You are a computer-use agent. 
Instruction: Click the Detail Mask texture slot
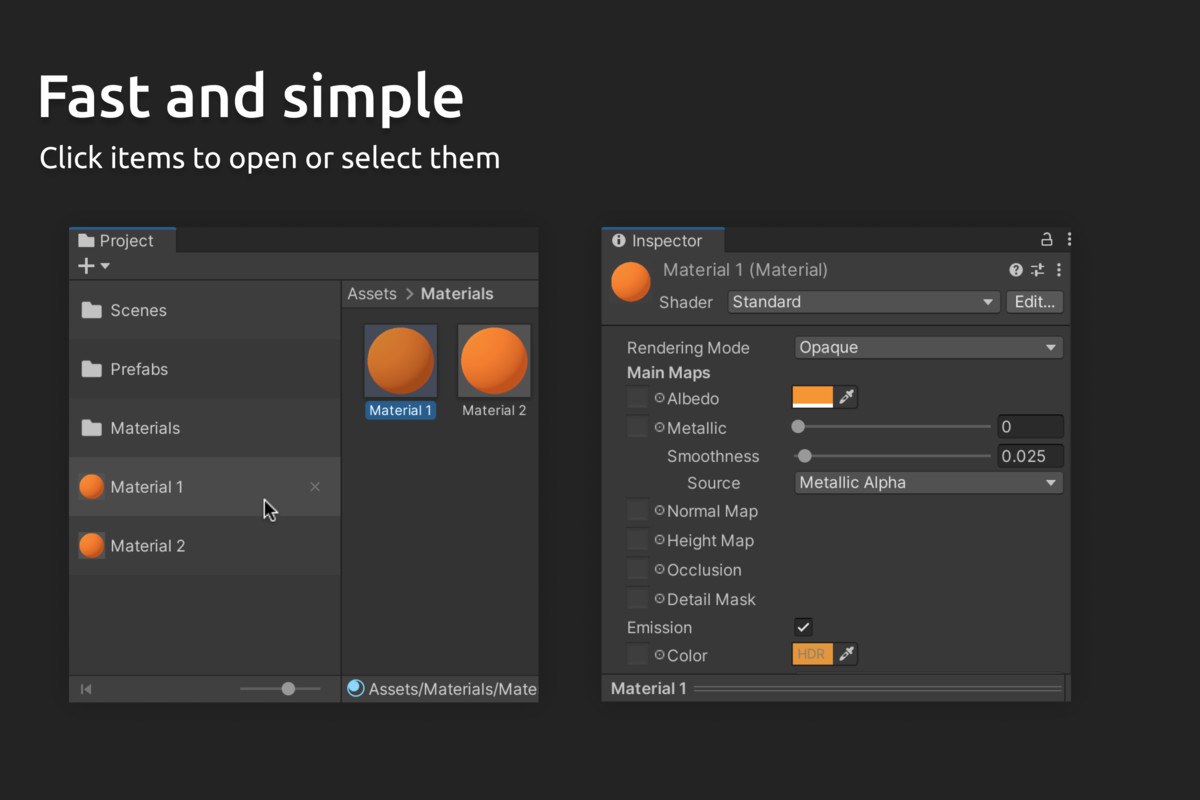pos(637,600)
